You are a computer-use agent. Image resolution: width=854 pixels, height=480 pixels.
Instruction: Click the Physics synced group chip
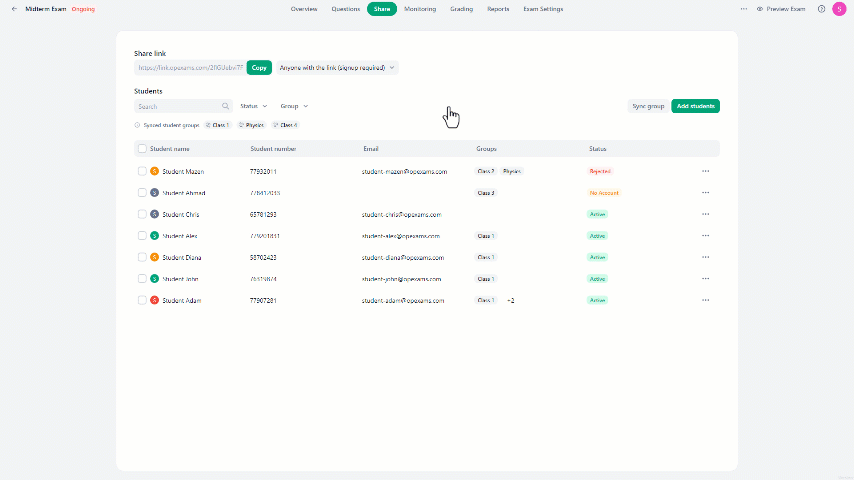click(252, 125)
